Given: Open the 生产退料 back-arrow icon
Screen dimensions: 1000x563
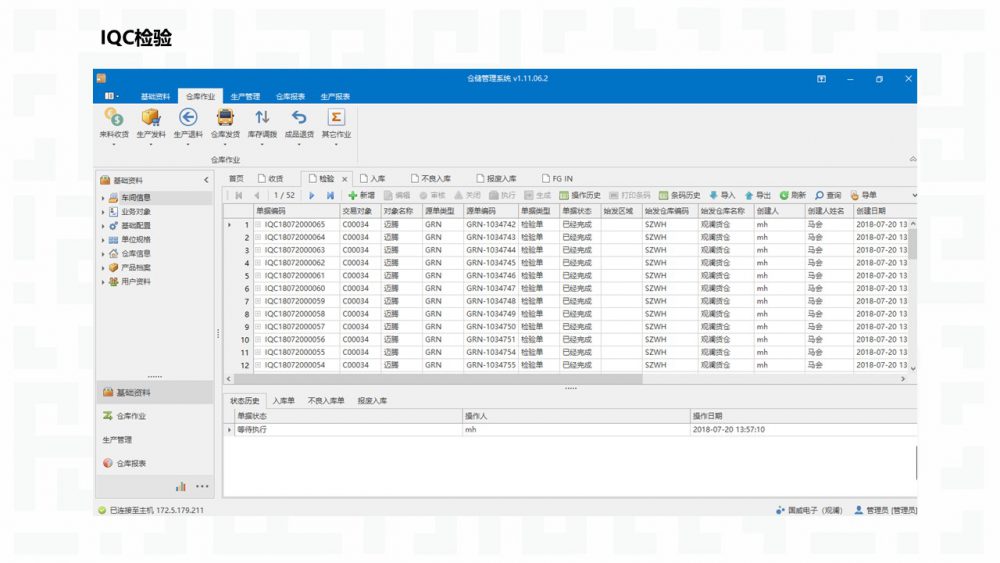Looking at the screenshot, I should point(188,118).
